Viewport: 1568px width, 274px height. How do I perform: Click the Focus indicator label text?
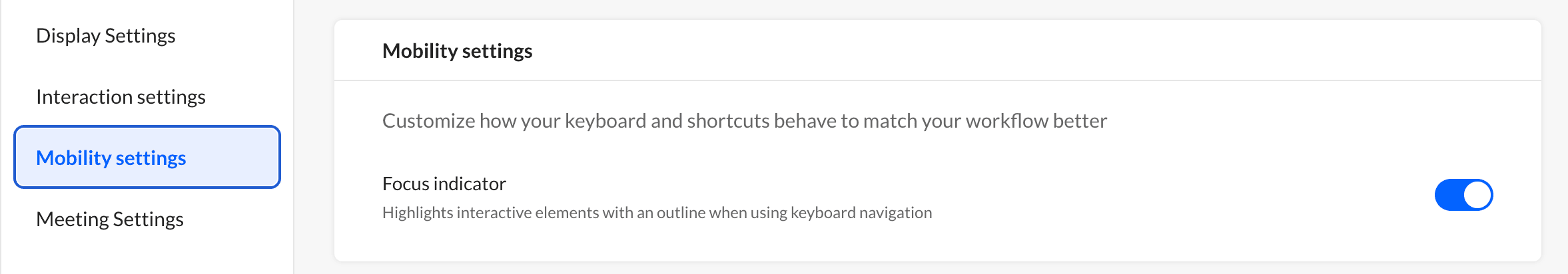coord(444,184)
